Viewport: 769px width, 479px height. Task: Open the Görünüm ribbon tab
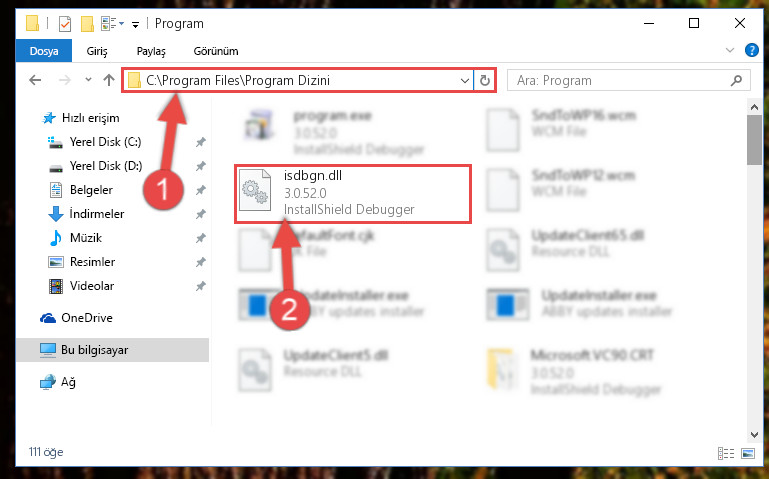(216, 51)
